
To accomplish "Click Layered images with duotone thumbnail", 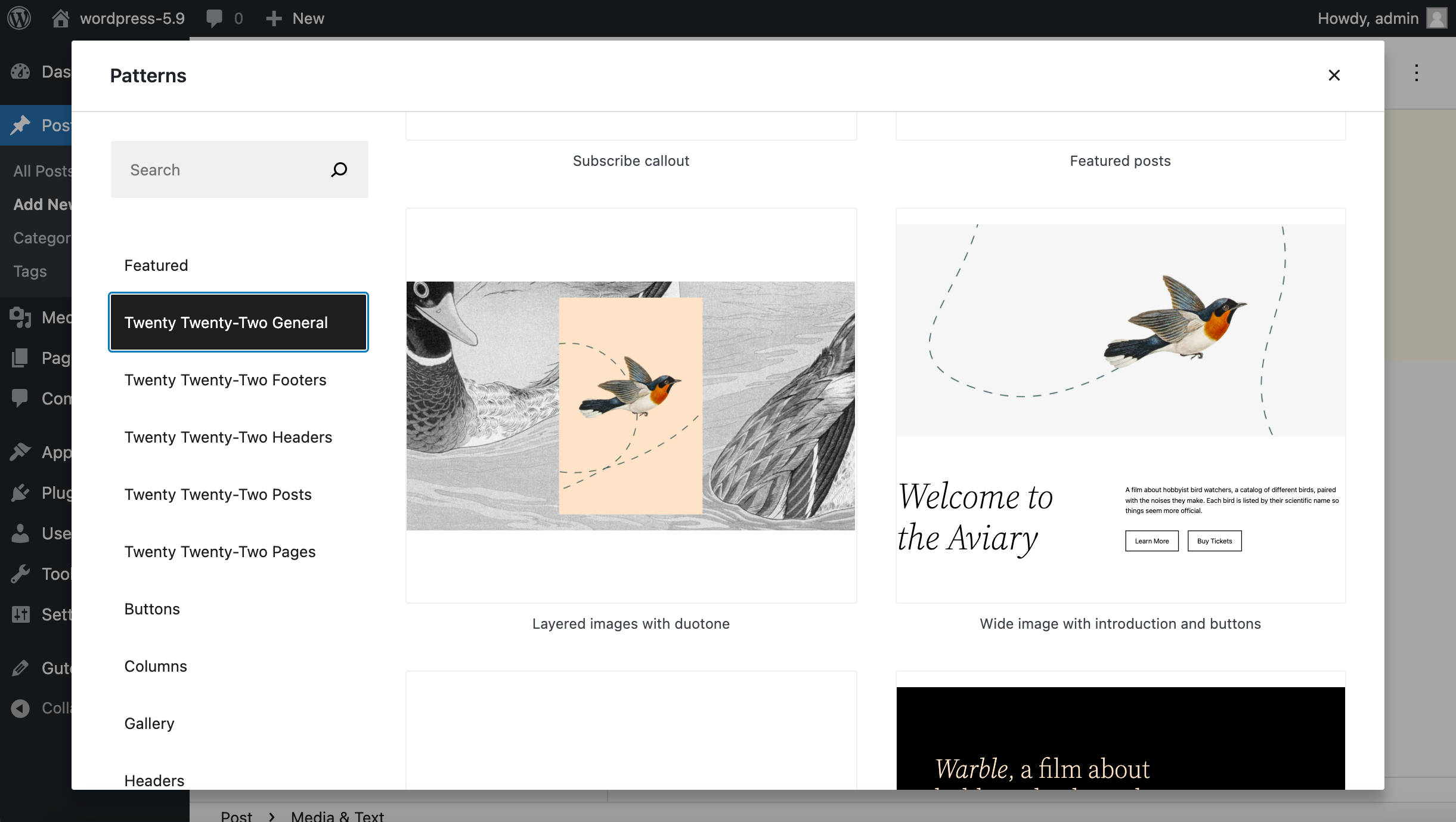I will [x=631, y=405].
